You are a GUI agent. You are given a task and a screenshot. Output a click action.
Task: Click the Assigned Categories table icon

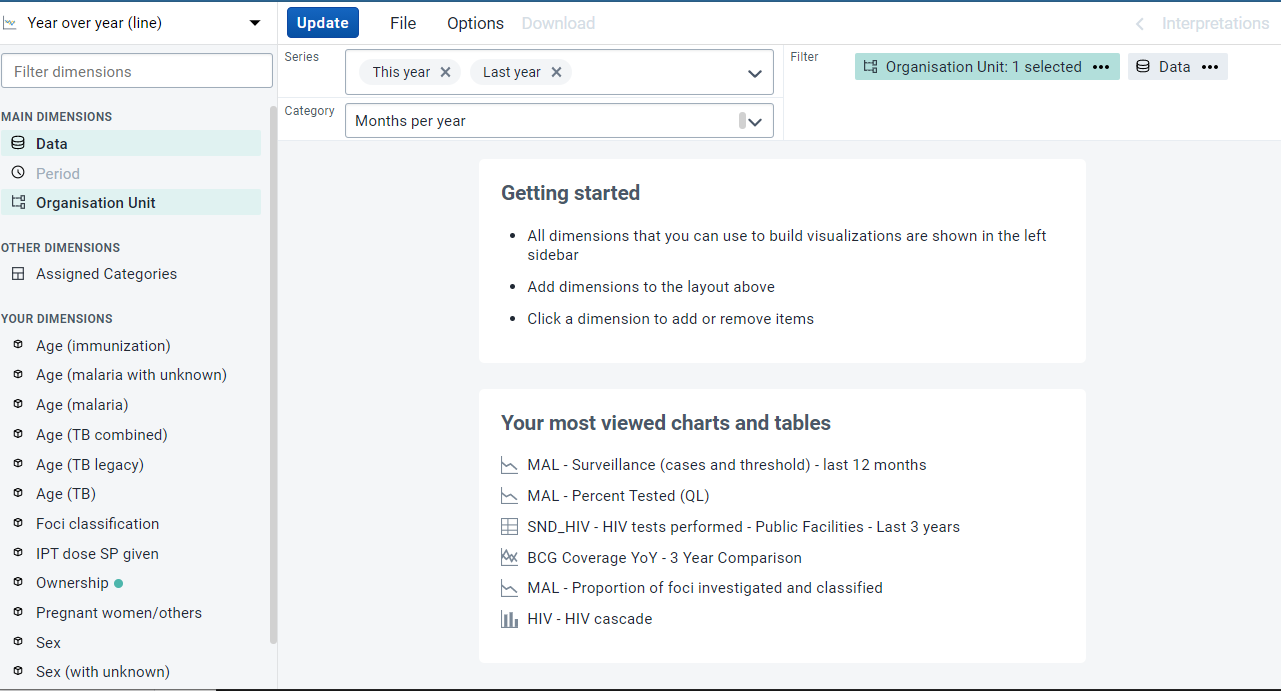[x=18, y=273]
